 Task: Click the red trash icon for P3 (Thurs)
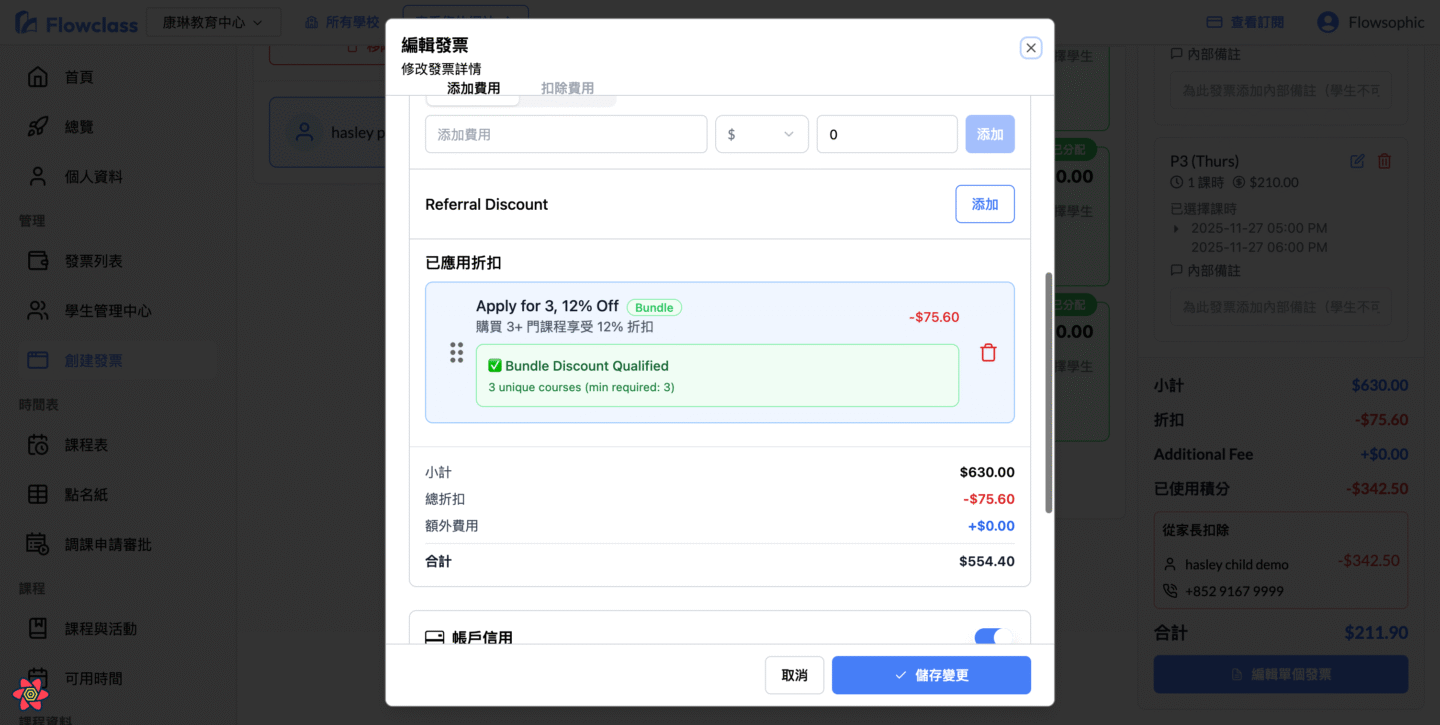pos(1384,161)
